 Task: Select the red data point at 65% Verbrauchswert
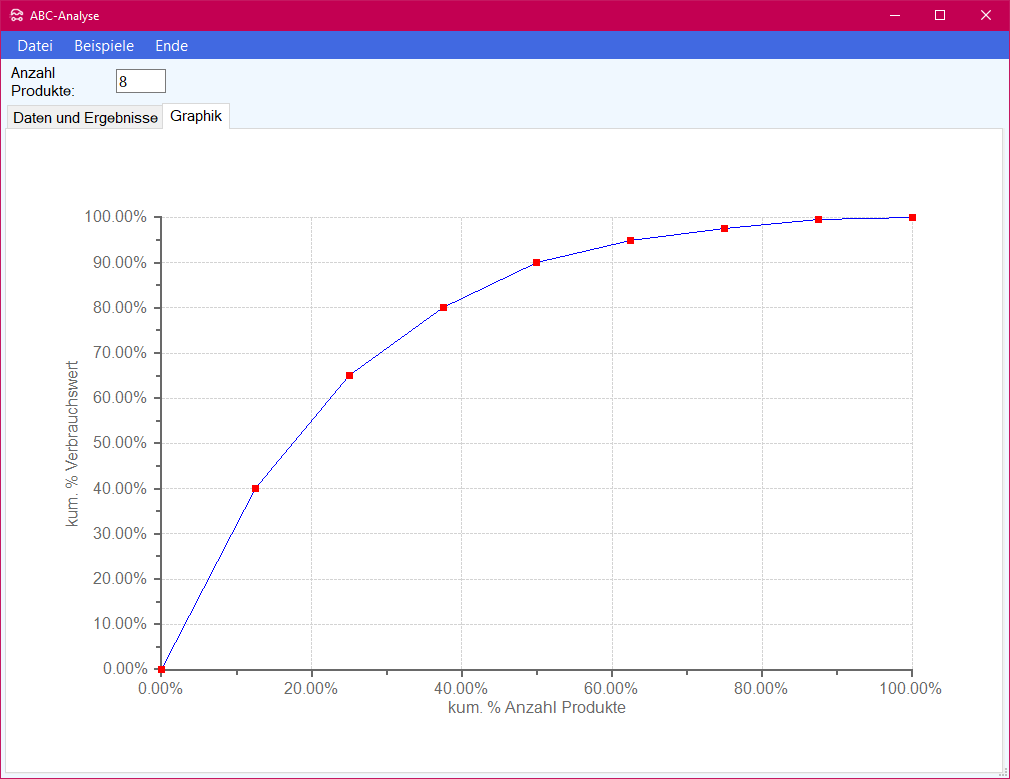pos(349,375)
